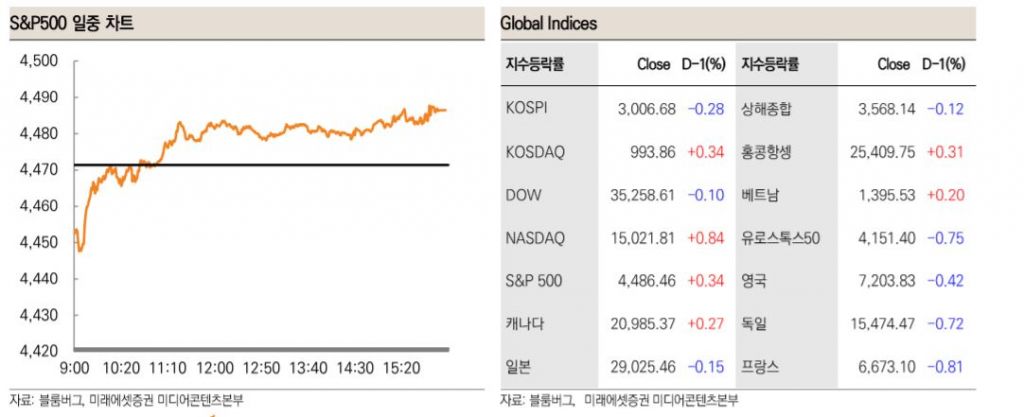Click the 12:00 time axis label
The image size is (1024, 417).
[x=215, y=368]
